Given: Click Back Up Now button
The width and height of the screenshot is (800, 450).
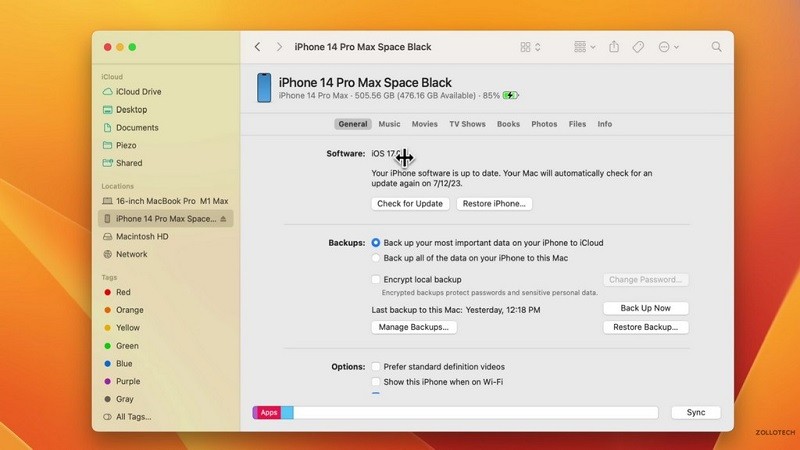Looking at the screenshot, I should (645, 308).
